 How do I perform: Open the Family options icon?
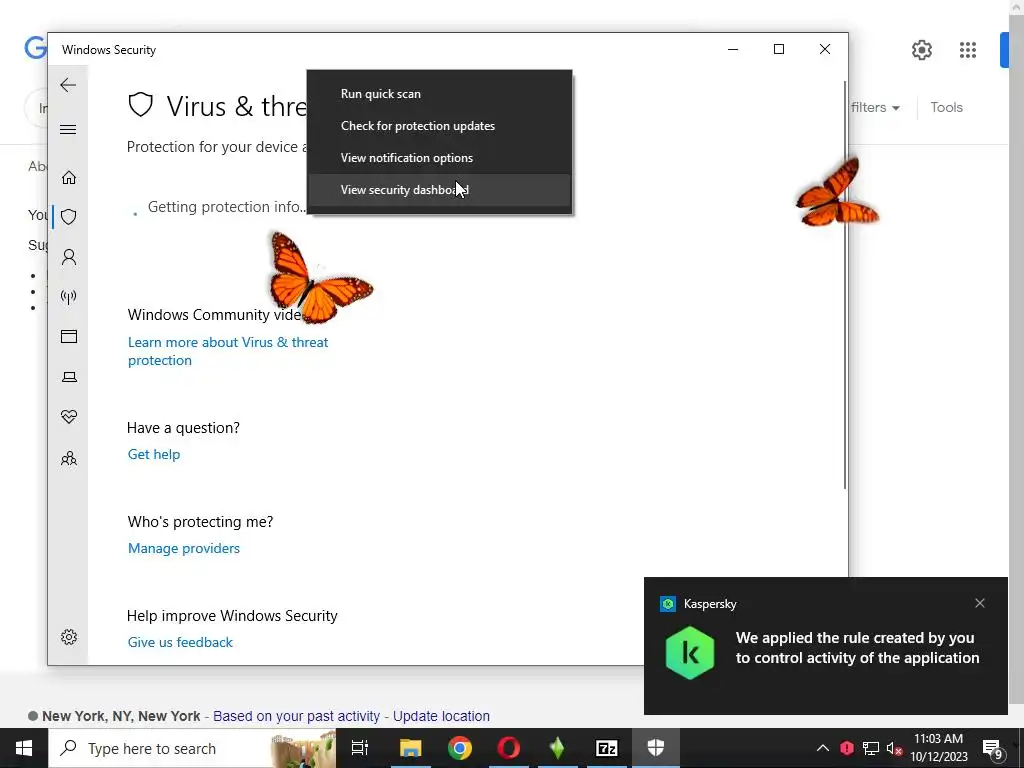pyautogui.click(x=69, y=458)
